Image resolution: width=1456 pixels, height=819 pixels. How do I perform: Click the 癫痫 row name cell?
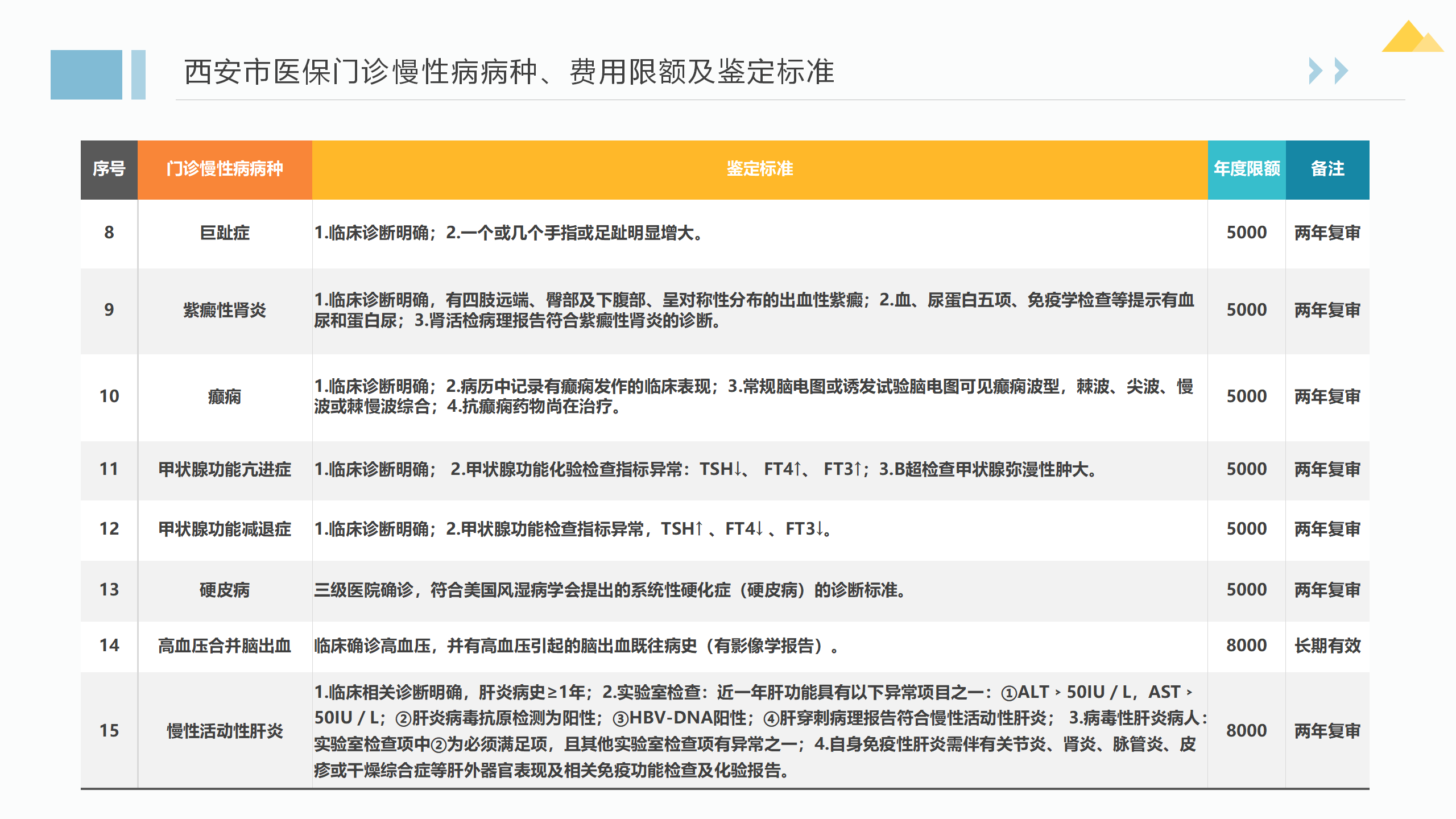click(x=225, y=396)
